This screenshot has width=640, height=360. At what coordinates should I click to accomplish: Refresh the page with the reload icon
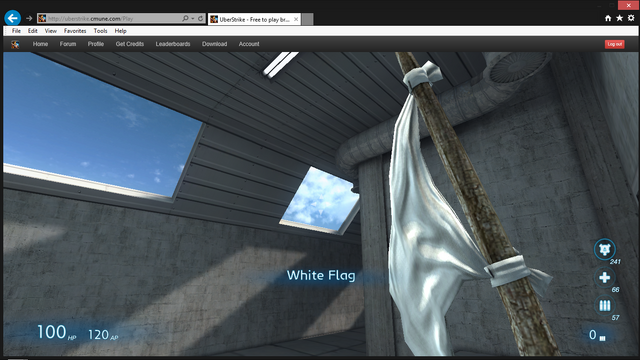click(x=200, y=18)
